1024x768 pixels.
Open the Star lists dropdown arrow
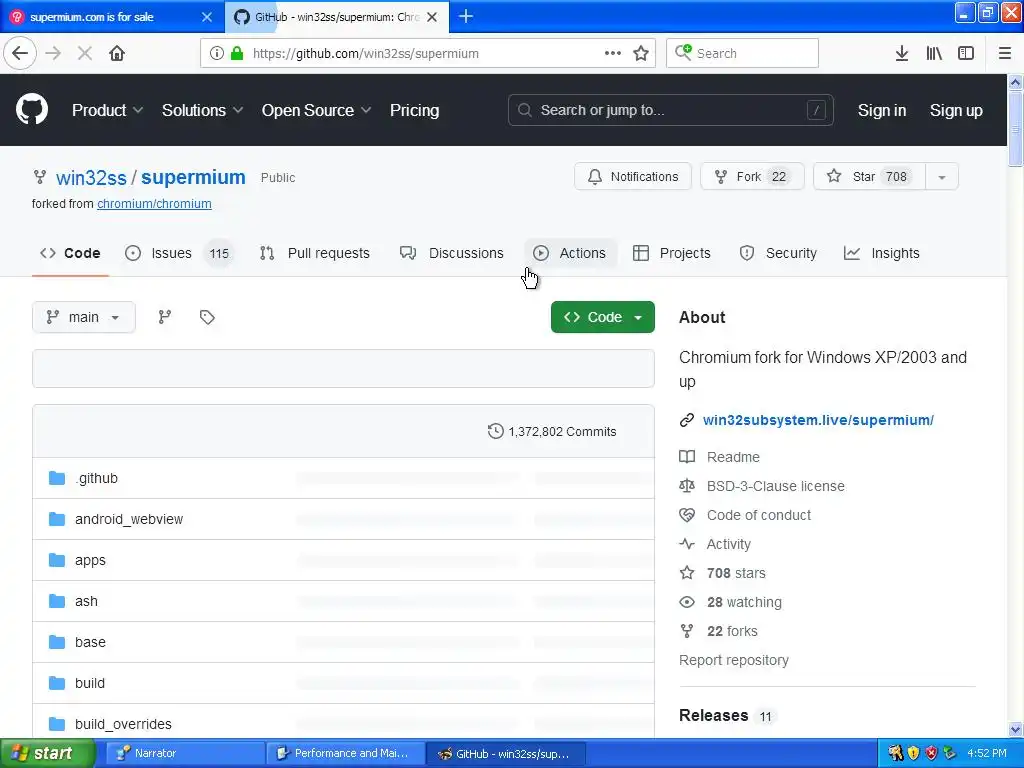click(942, 176)
